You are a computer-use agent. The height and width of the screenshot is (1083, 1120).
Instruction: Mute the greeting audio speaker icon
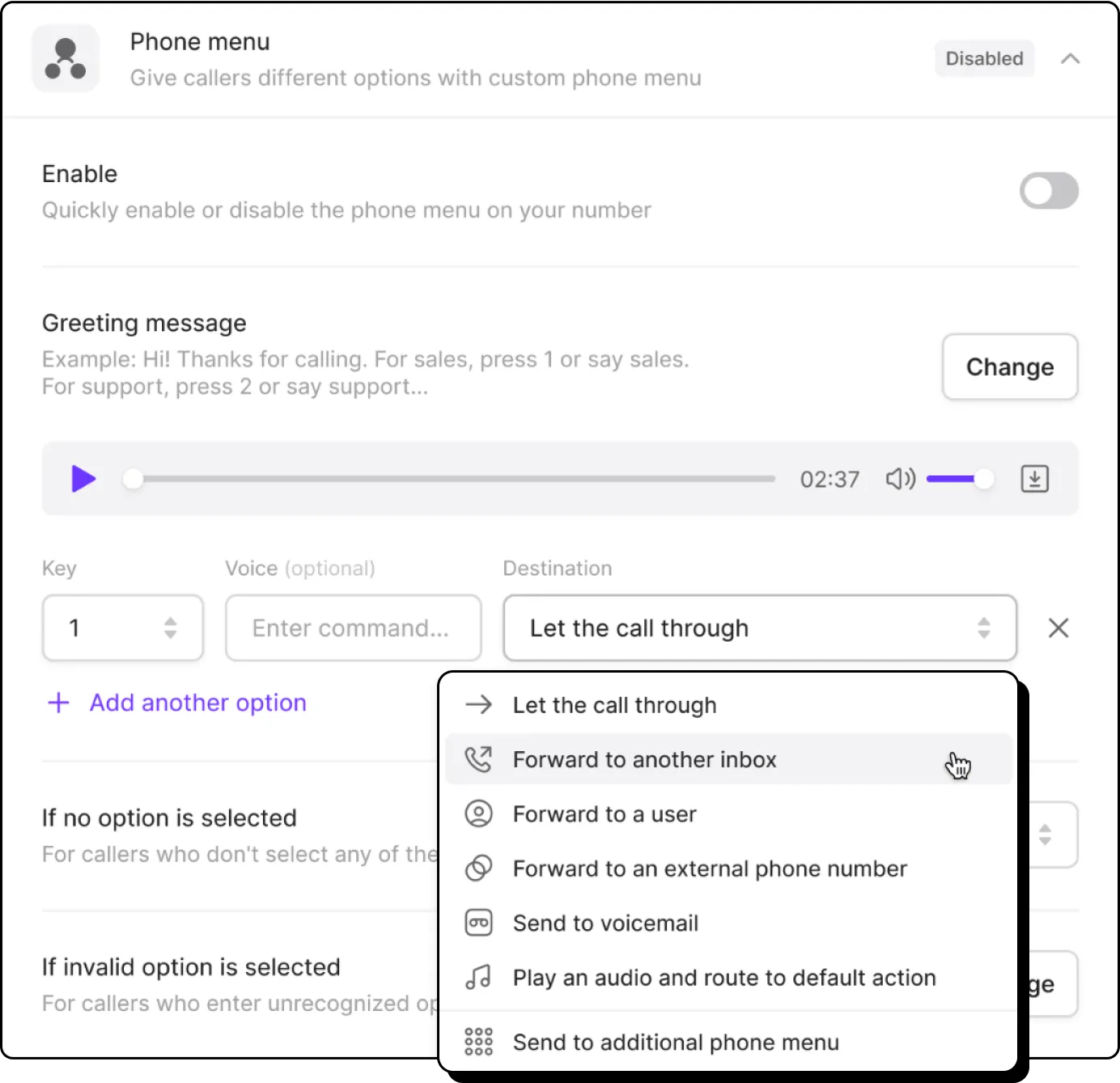click(900, 478)
